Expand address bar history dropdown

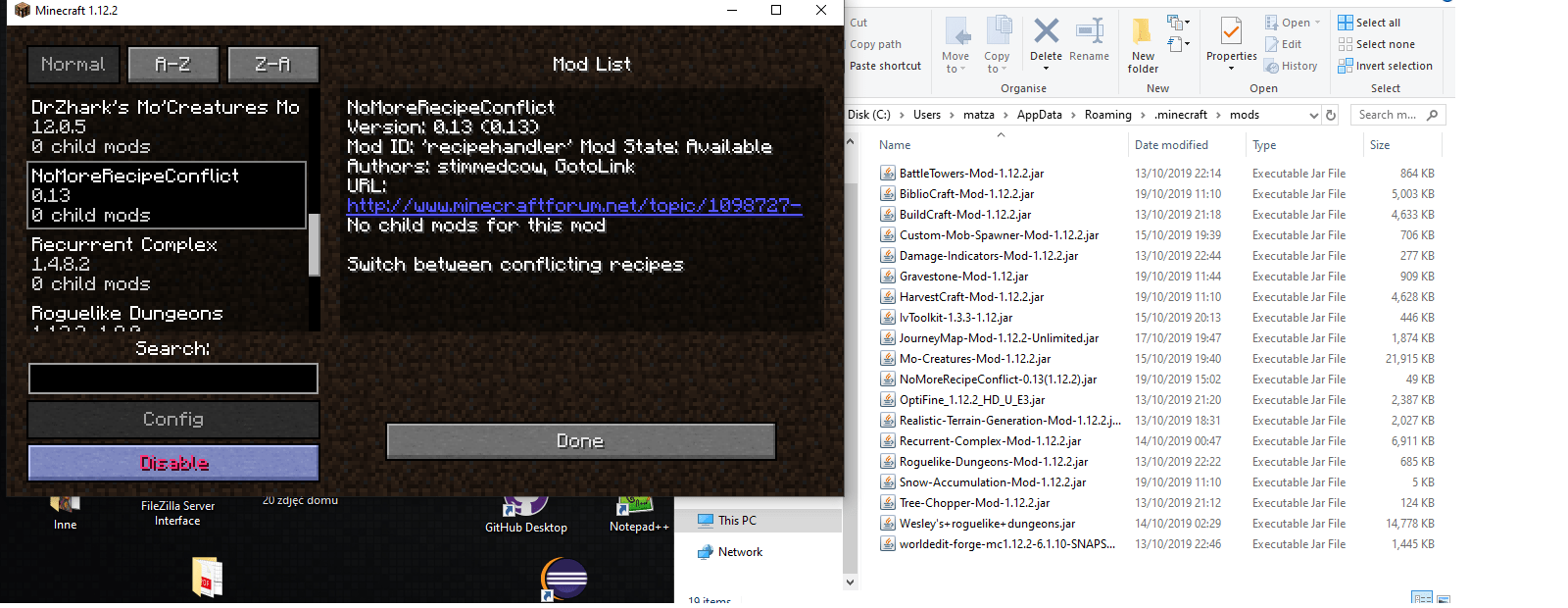[1313, 115]
